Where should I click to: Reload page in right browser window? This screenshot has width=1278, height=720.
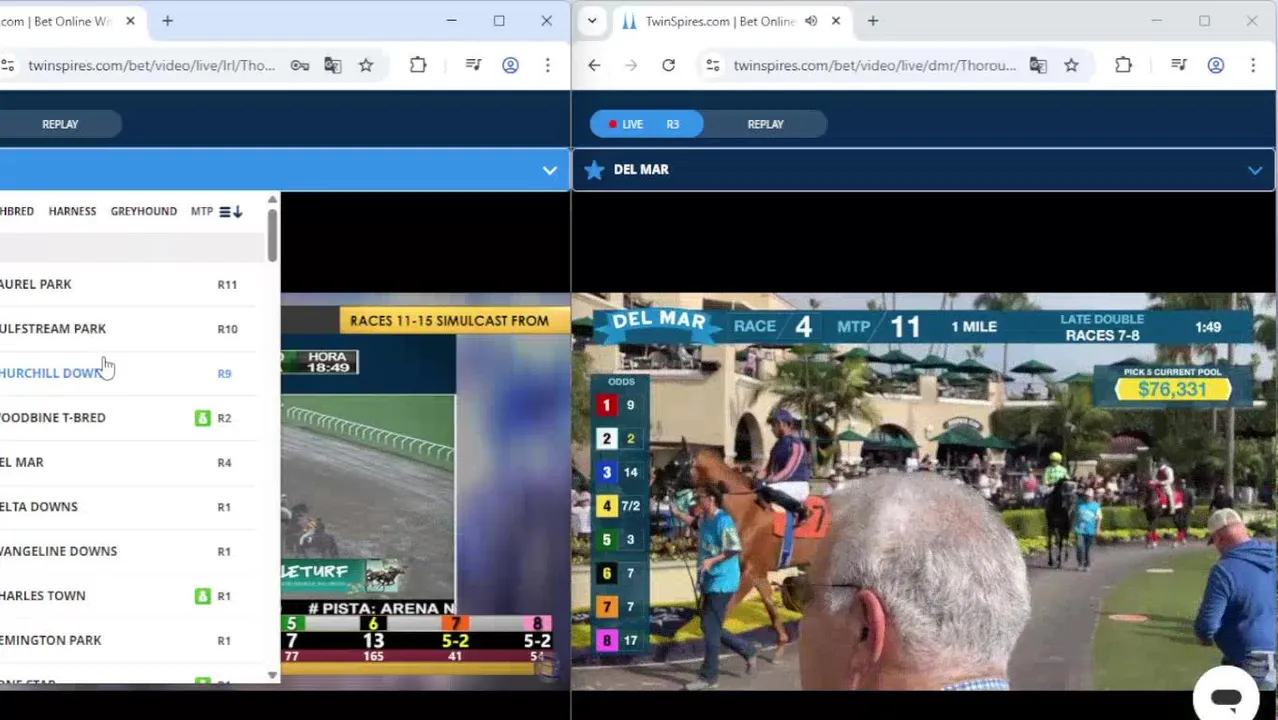pos(668,65)
